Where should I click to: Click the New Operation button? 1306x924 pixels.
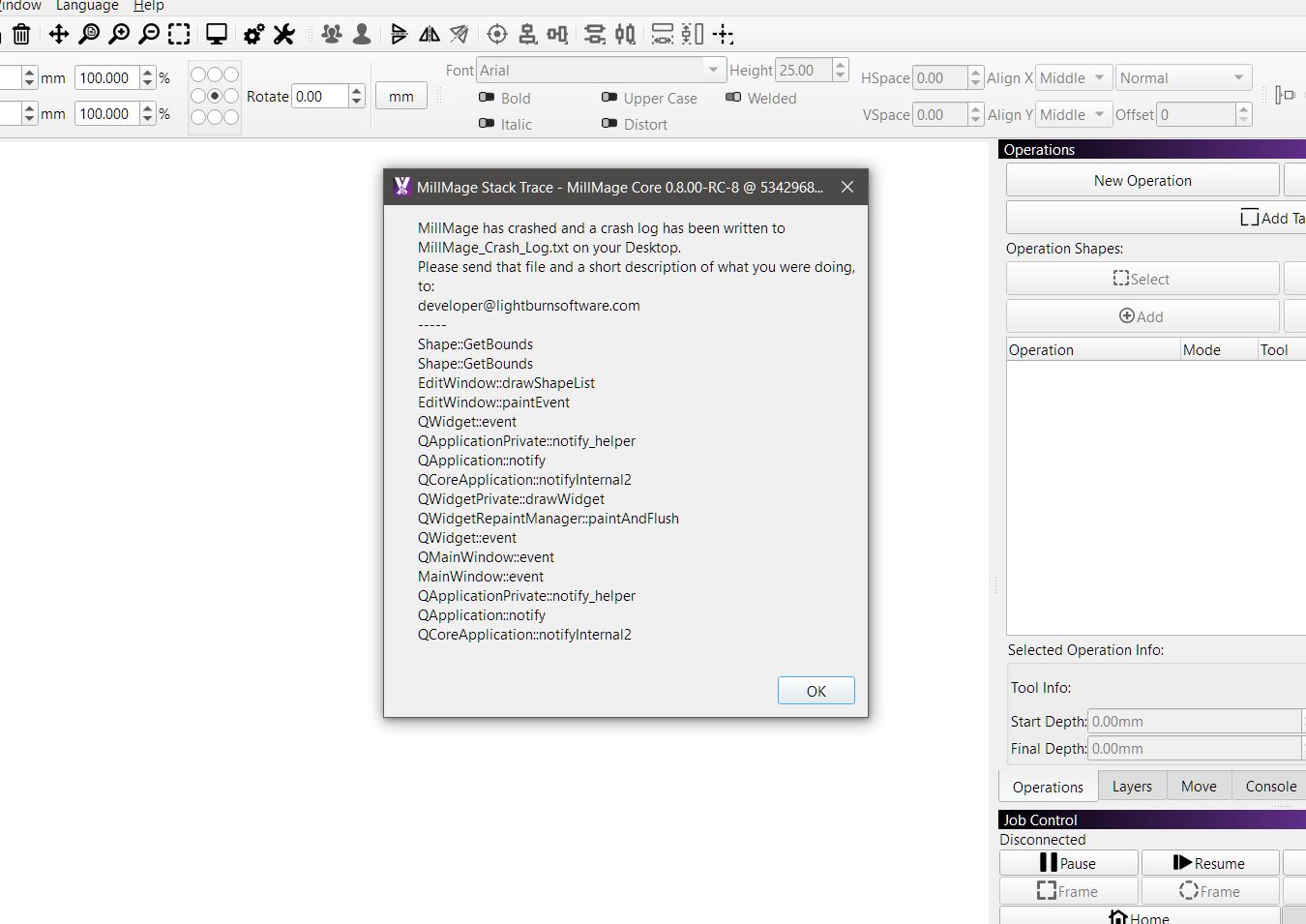pyautogui.click(x=1142, y=181)
